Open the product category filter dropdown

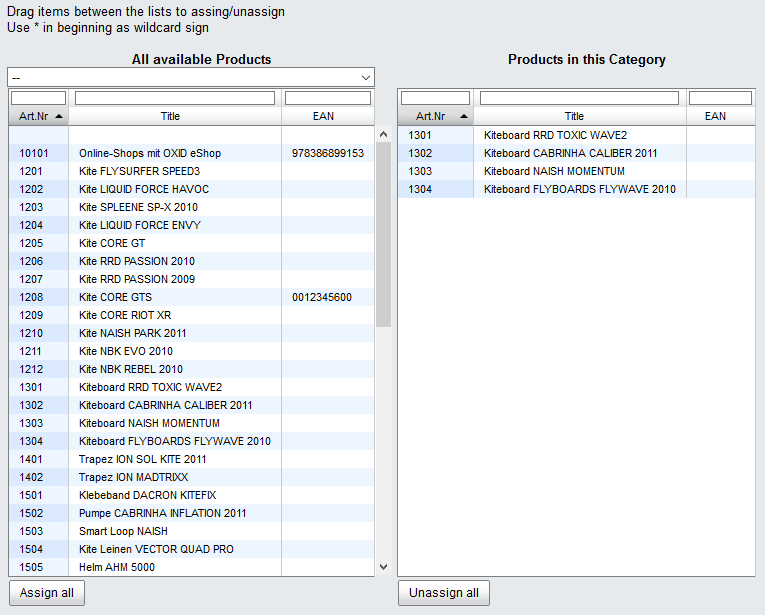(x=191, y=78)
